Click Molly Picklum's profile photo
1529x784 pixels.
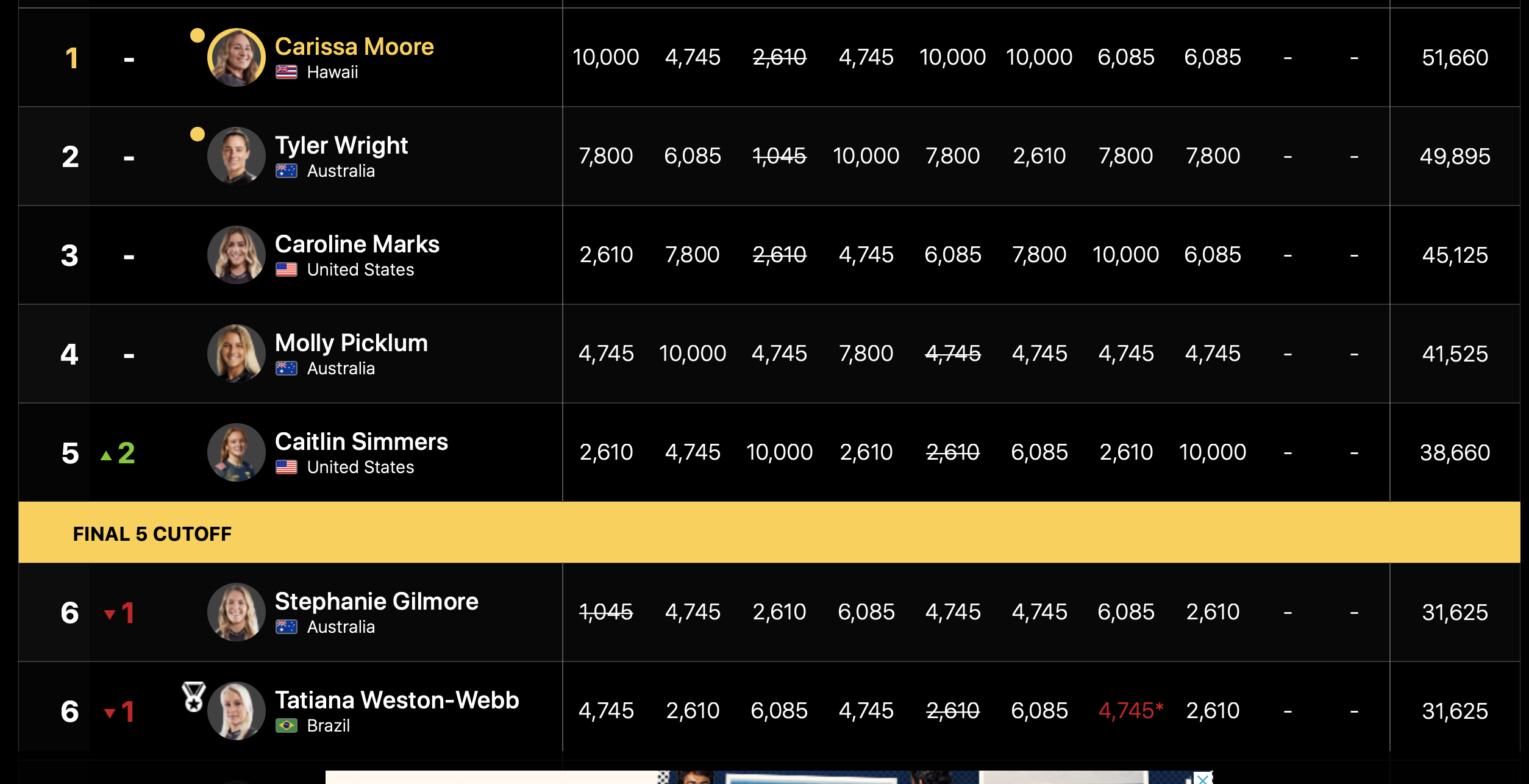pyautogui.click(x=236, y=354)
